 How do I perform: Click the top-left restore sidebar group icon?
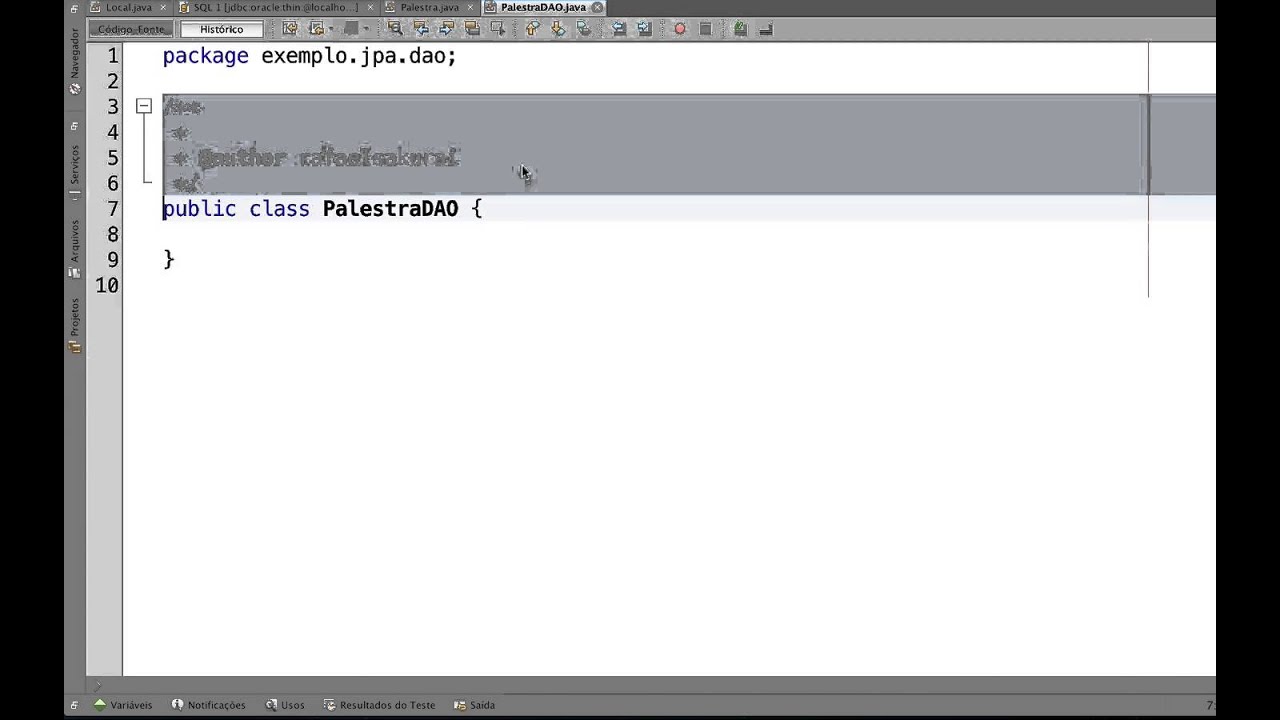click(74, 8)
